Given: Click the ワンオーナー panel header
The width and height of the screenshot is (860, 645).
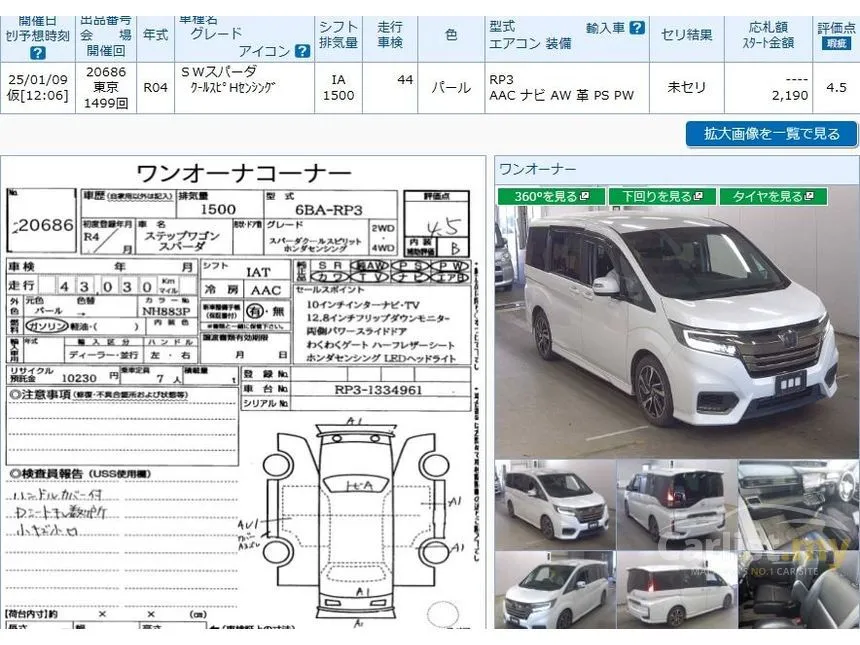Looking at the screenshot, I should point(677,169).
